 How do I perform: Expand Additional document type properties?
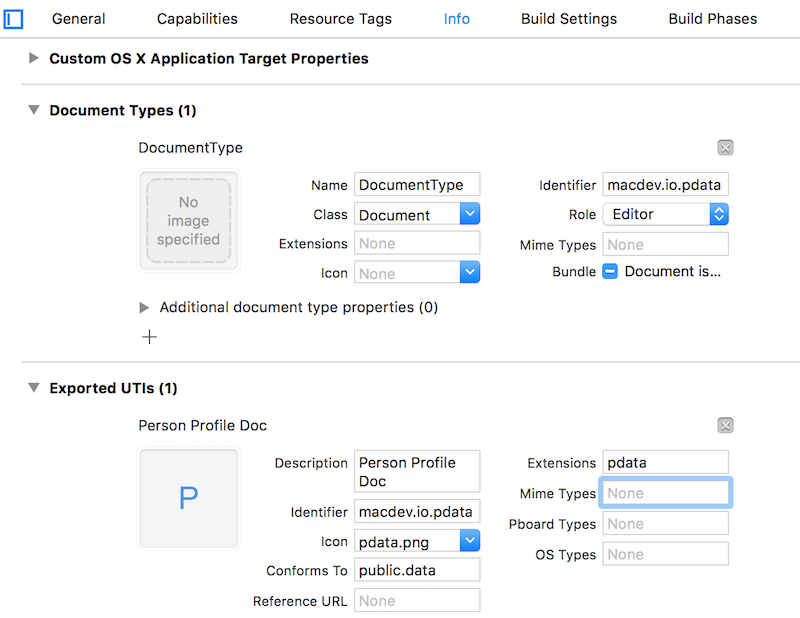coord(144,308)
